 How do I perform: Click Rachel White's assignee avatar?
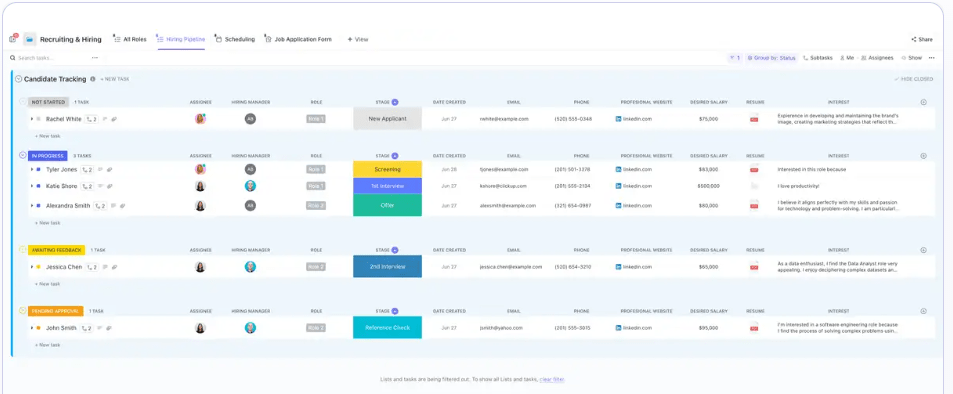[200, 119]
